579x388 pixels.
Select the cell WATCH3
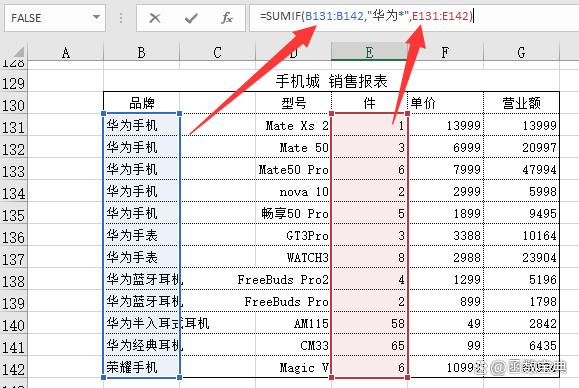pos(294,257)
